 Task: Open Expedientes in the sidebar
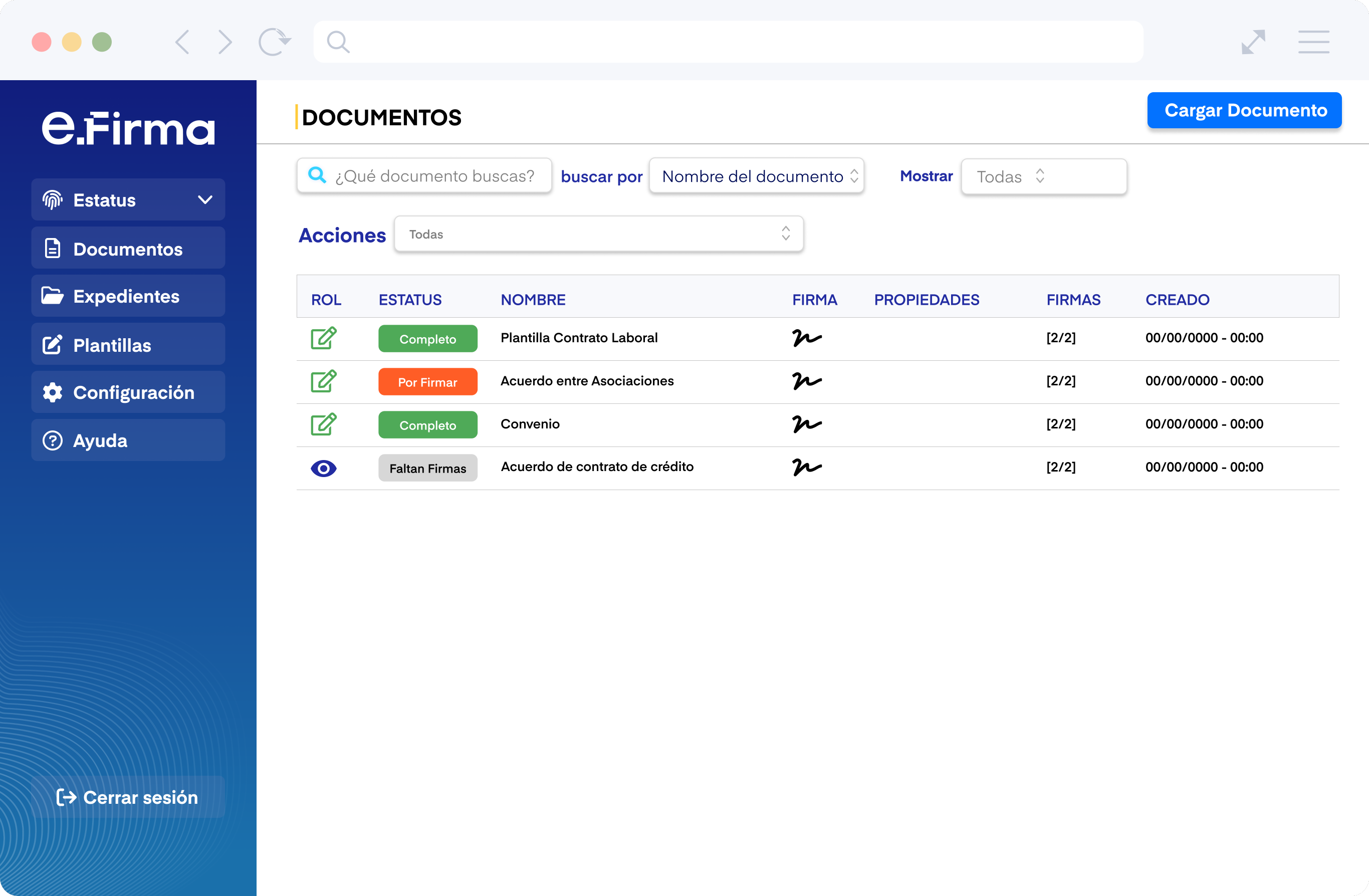pyautogui.click(x=128, y=296)
